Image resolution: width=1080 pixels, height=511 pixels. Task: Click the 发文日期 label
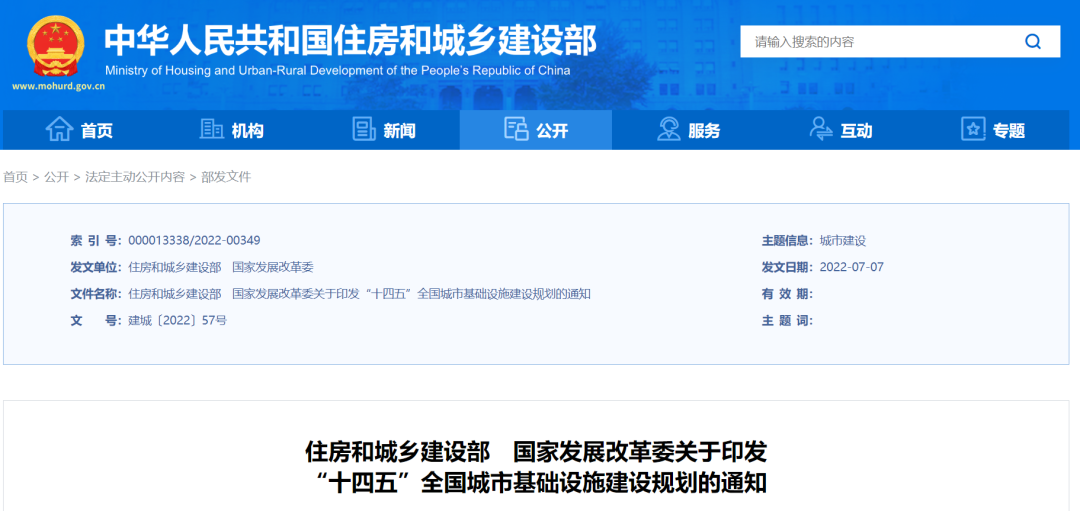pyautogui.click(x=787, y=267)
